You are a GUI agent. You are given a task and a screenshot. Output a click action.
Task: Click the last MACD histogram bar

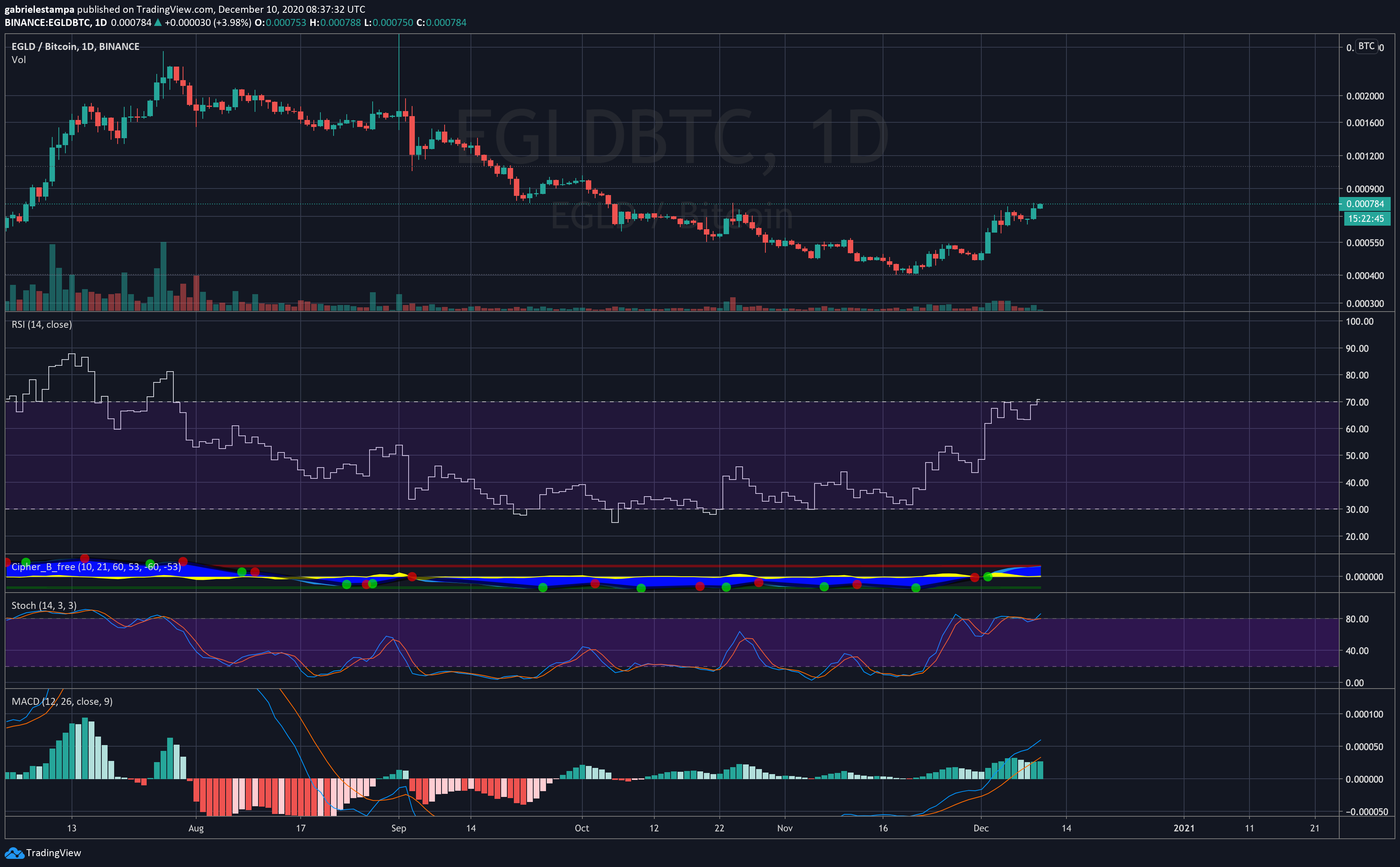click(1040, 769)
